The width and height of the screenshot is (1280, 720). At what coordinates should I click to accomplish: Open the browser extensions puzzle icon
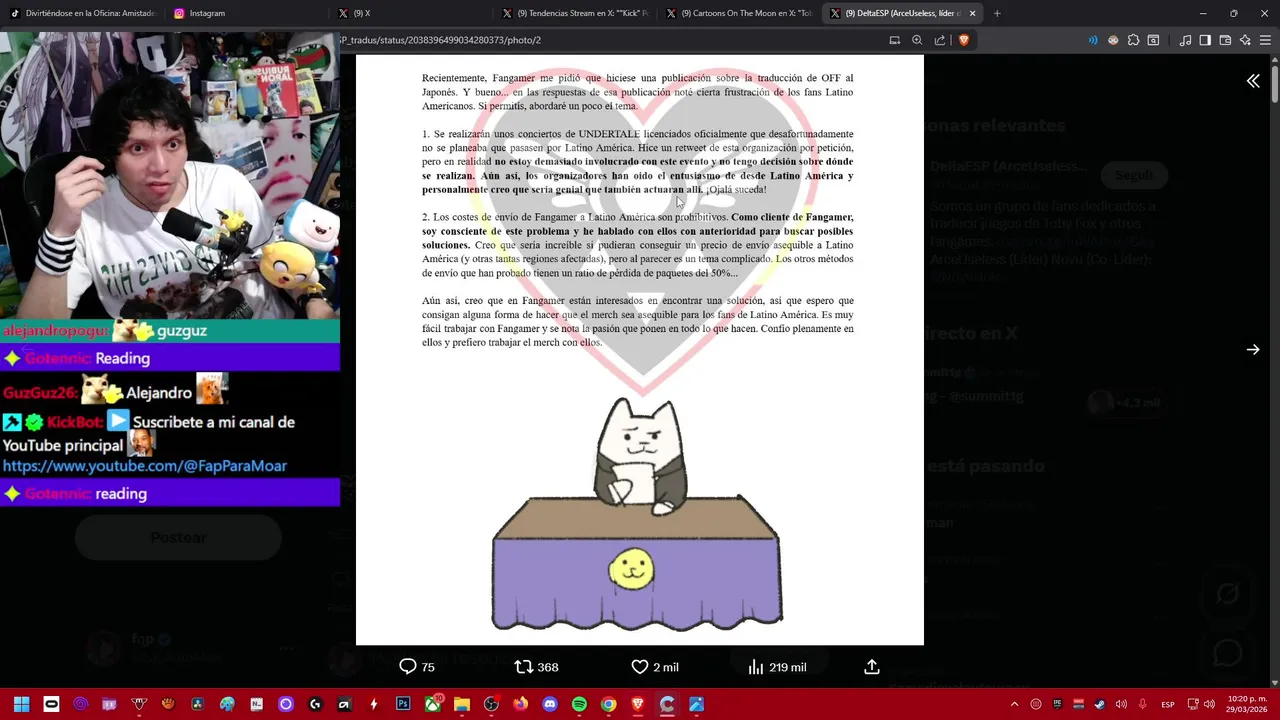1133,40
